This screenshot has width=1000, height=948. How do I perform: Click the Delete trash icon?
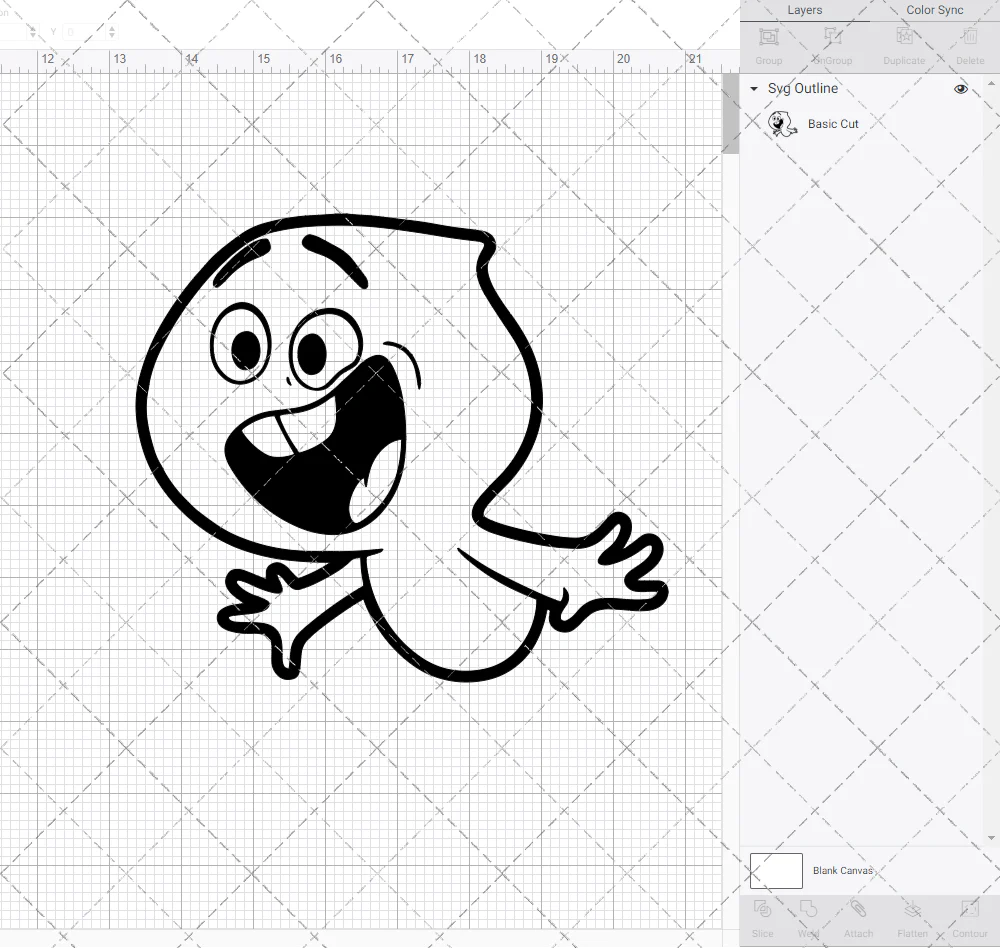[x=969, y=42]
